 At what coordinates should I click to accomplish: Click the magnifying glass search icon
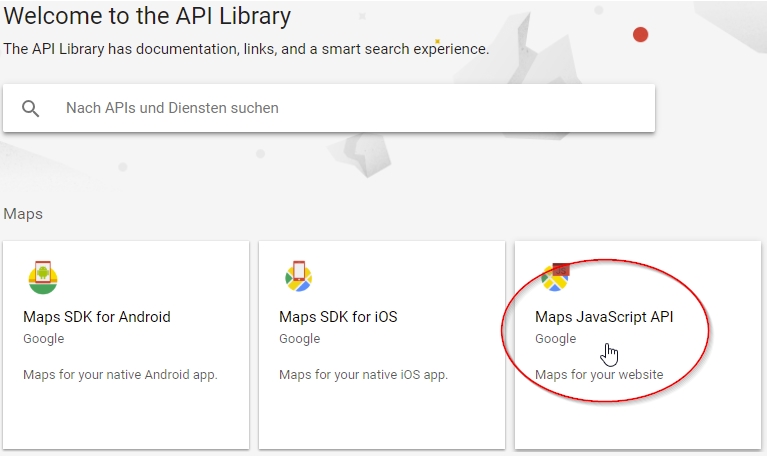click(30, 108)
